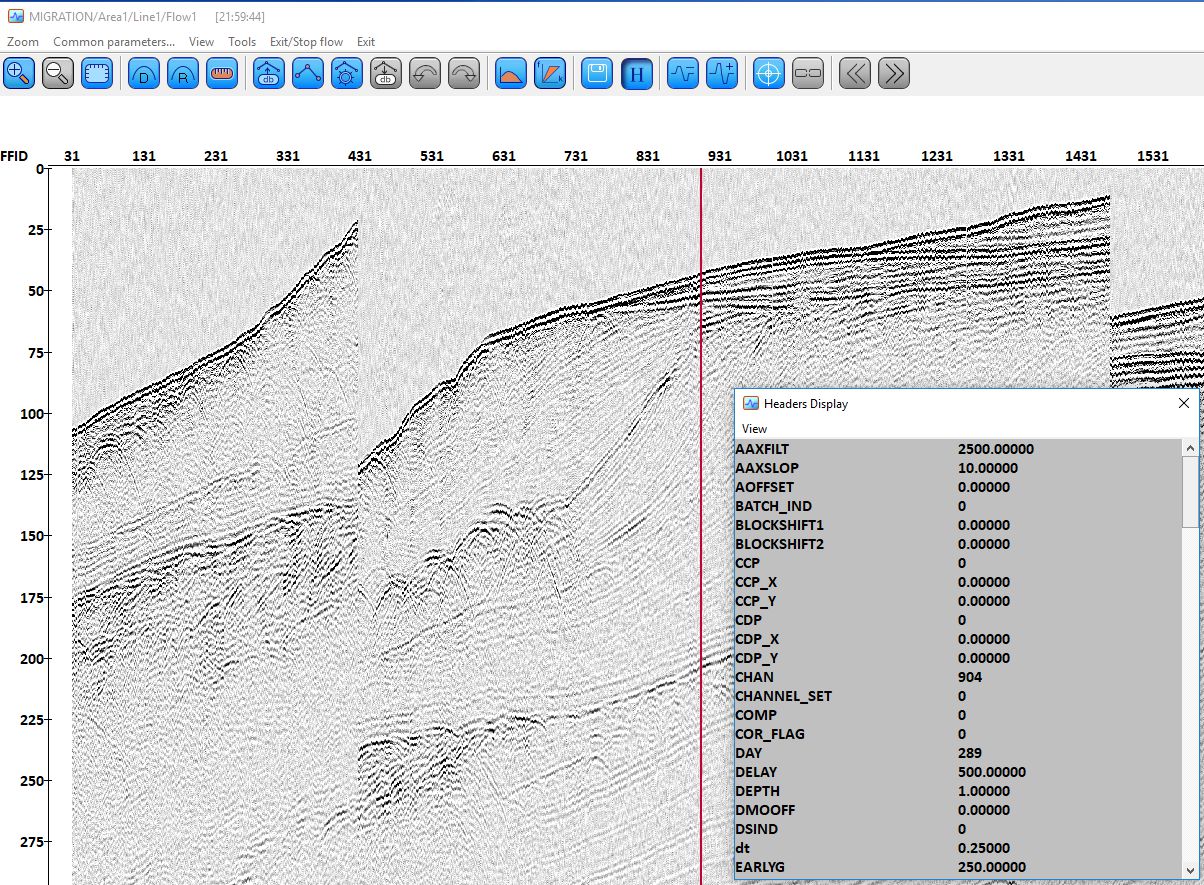Click the wavelet trace icon
Viewport: 1204px width, 885px height.
point(683,74)
